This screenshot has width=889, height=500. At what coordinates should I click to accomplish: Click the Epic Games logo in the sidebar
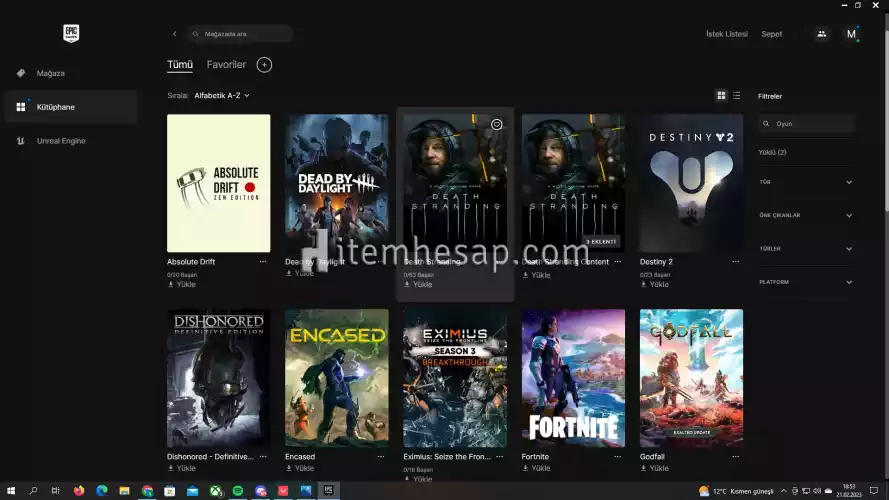[x=70, y=33]
